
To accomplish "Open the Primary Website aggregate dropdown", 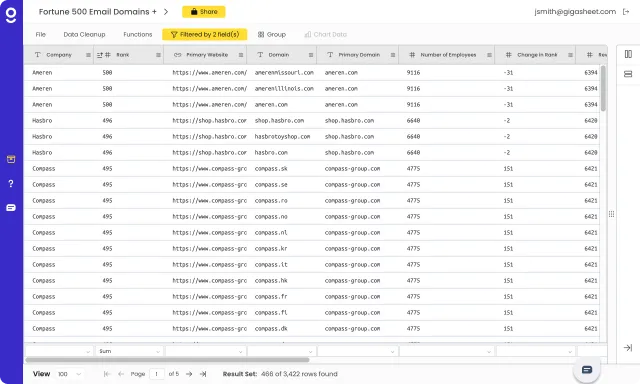I will click(205, 351).
